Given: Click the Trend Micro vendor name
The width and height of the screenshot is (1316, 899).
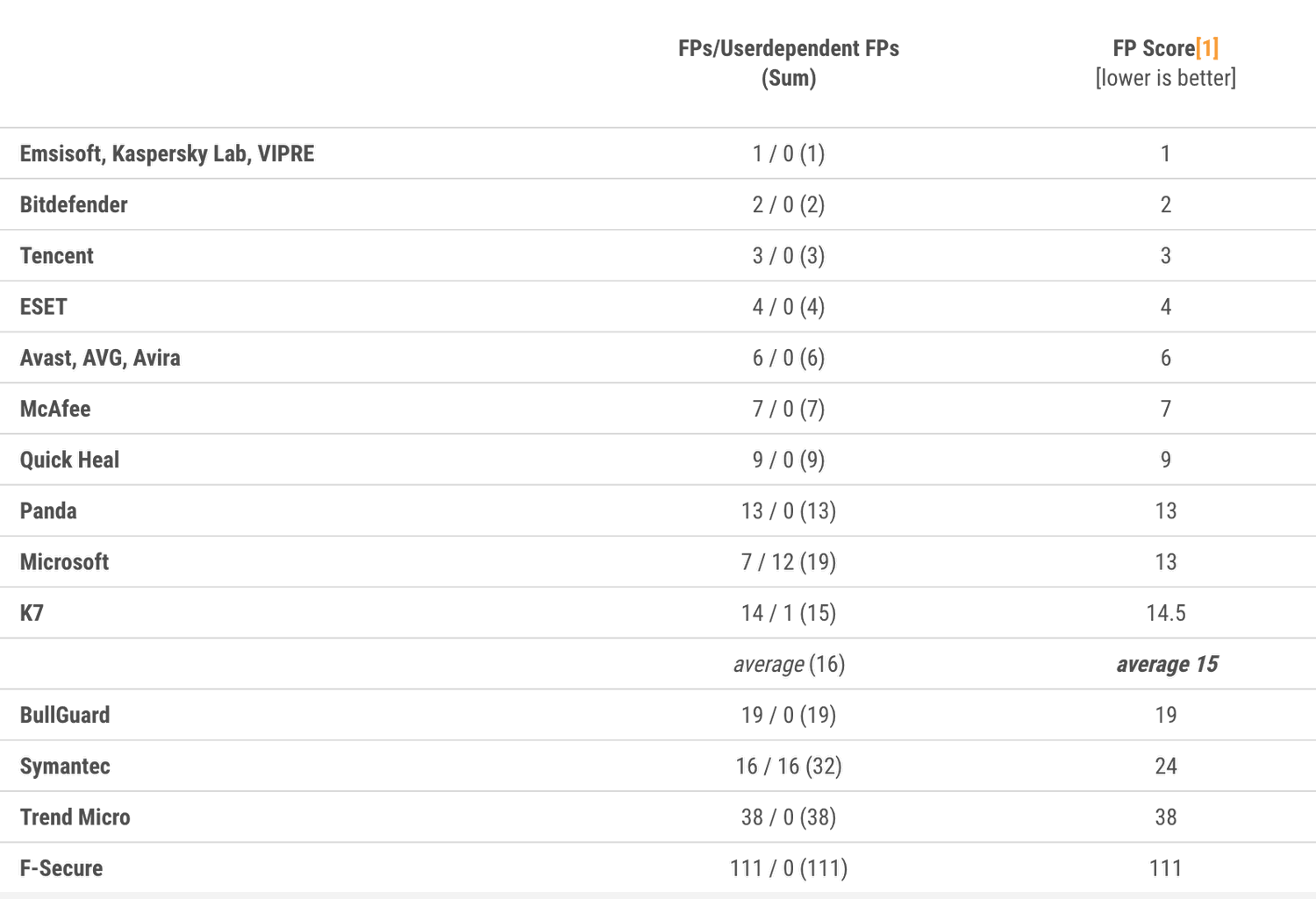Looking at the screenshot, I should pos(75,817).
